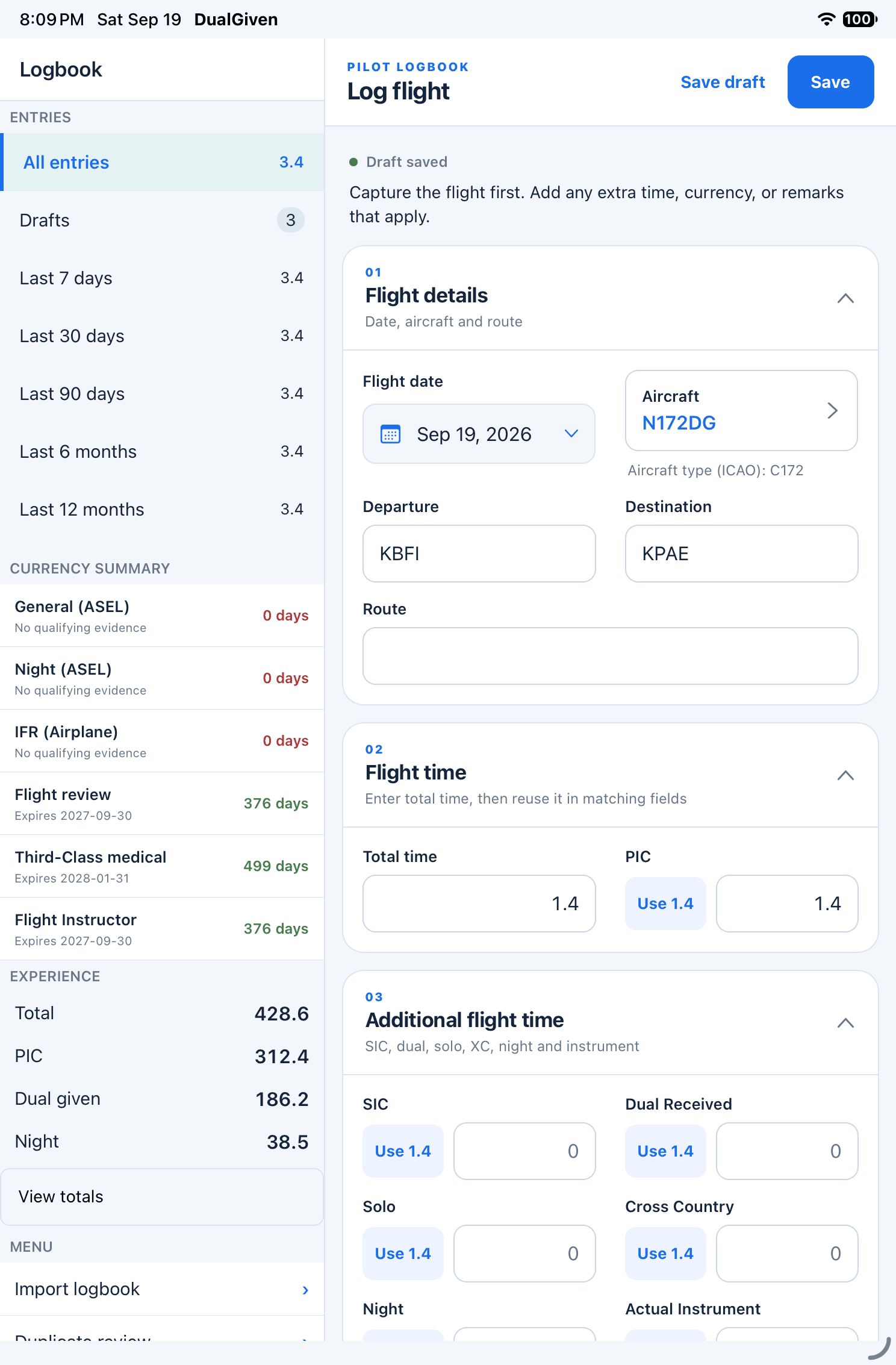Use 1.4 for PIC time
The image size is (896, 1365).
click(665, 904)
